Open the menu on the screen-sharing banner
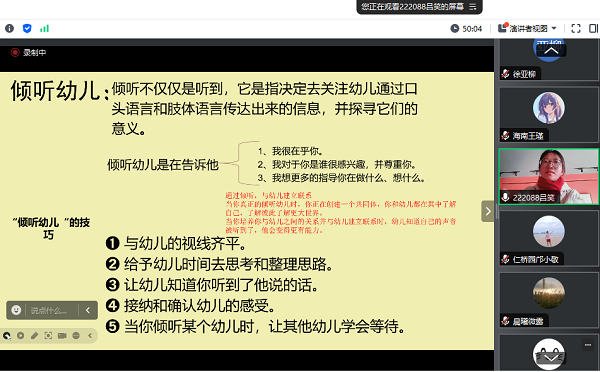600x372 pixels. [473, 7]
